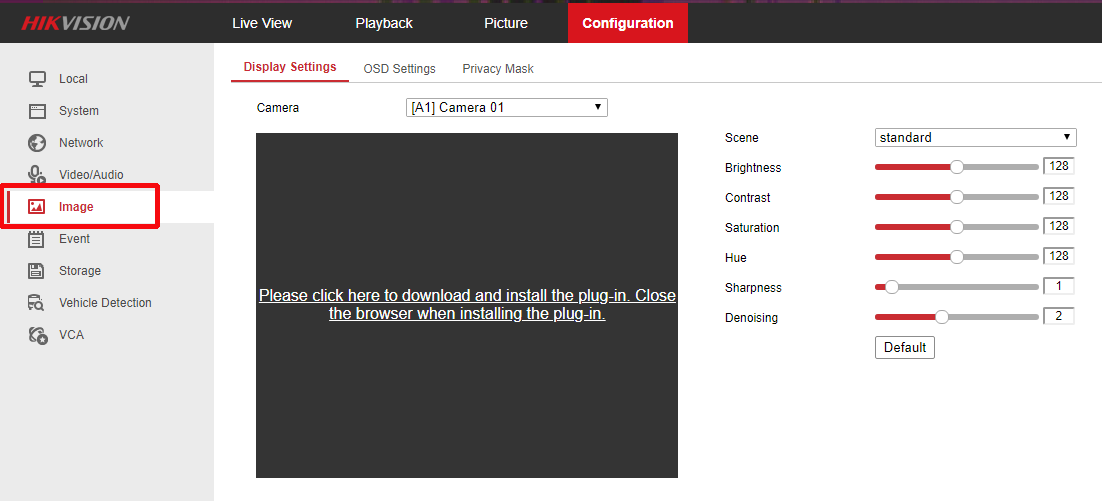Open Local settings in sidebar
The width and height of the screenshot is (1102, 501).
click(x=73, y=79)
